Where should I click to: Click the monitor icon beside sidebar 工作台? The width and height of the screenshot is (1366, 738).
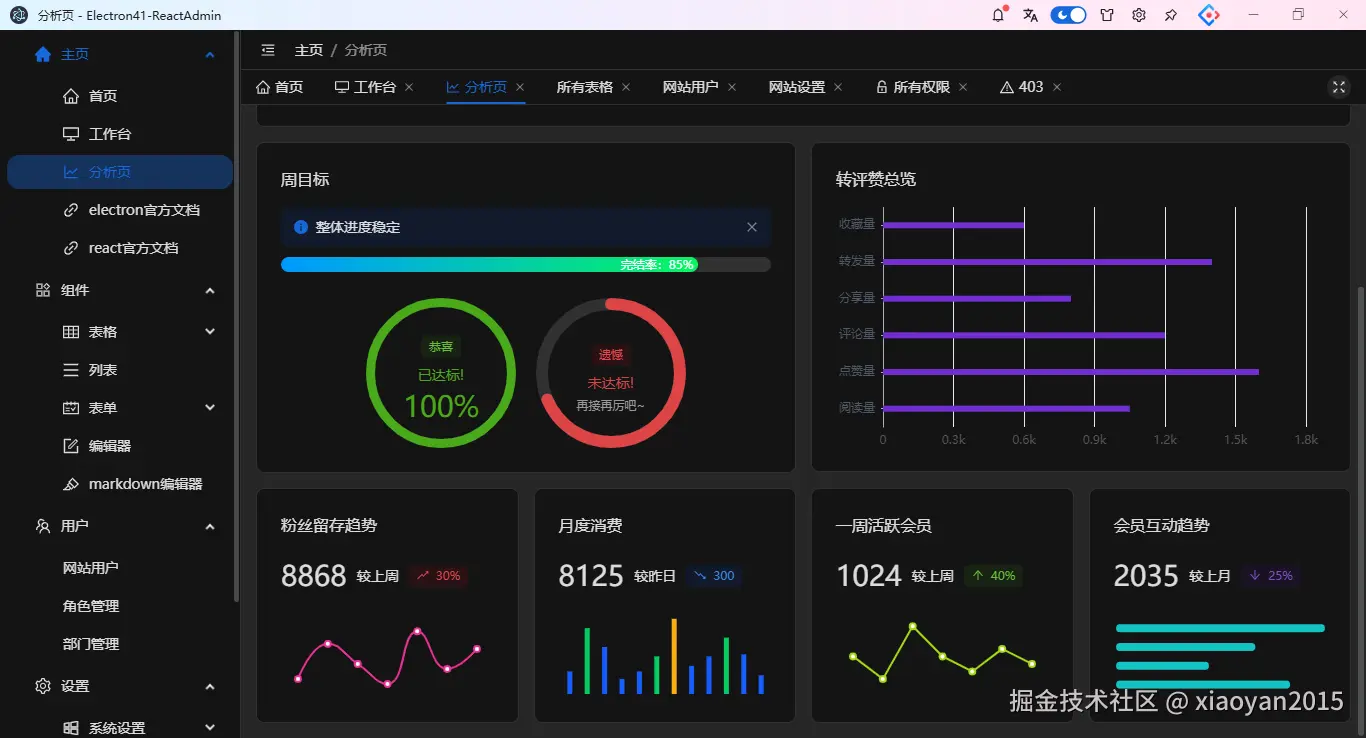[x=71, y=134]
